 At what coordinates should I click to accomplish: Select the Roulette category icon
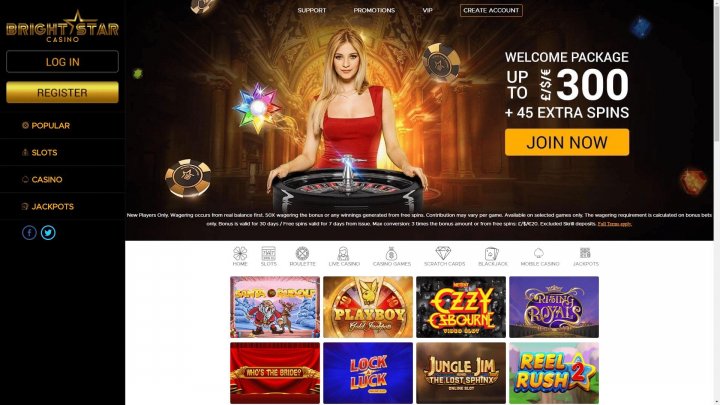(302, 253)
